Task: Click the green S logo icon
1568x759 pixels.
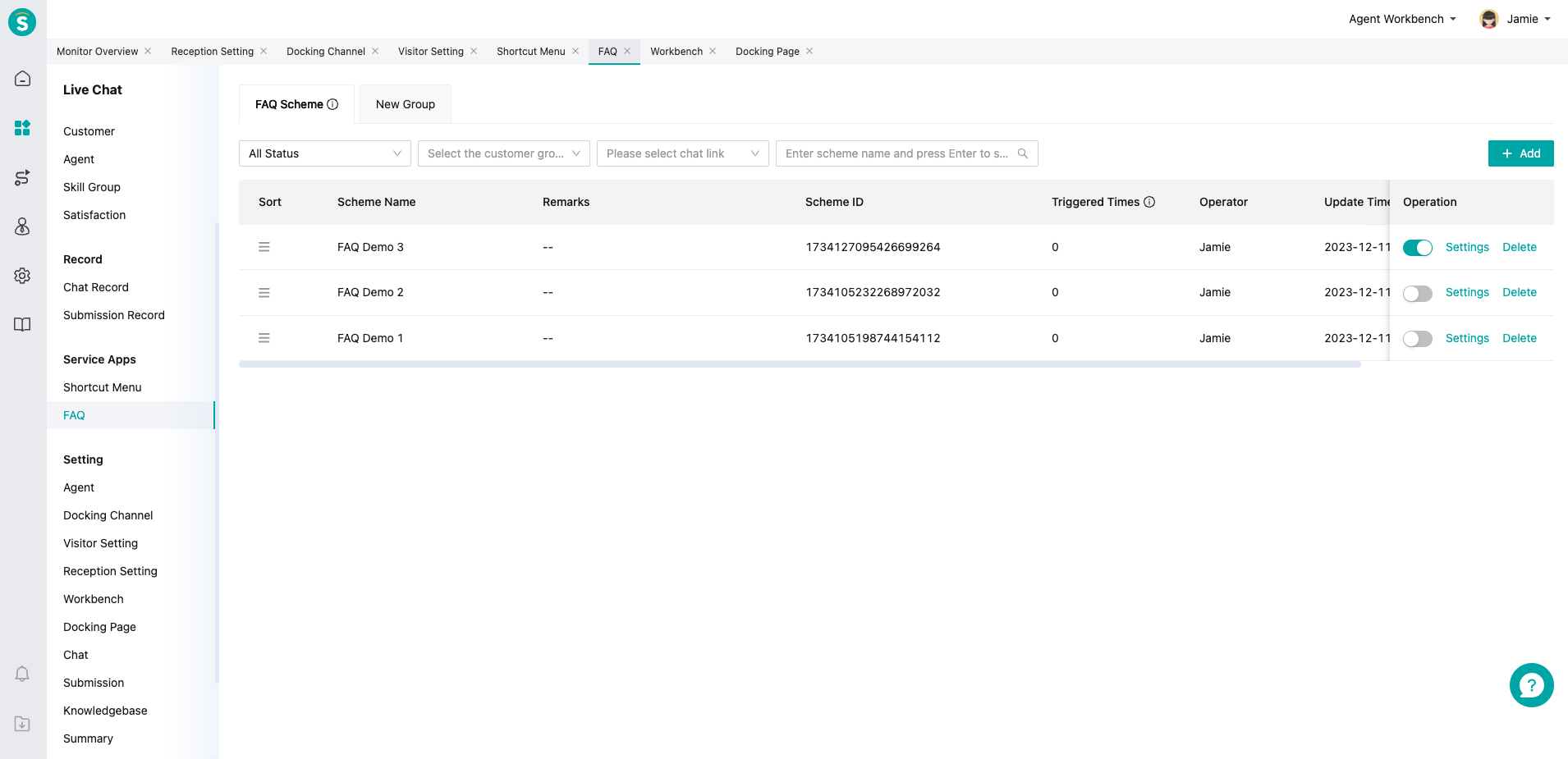Action: [22, 22]
